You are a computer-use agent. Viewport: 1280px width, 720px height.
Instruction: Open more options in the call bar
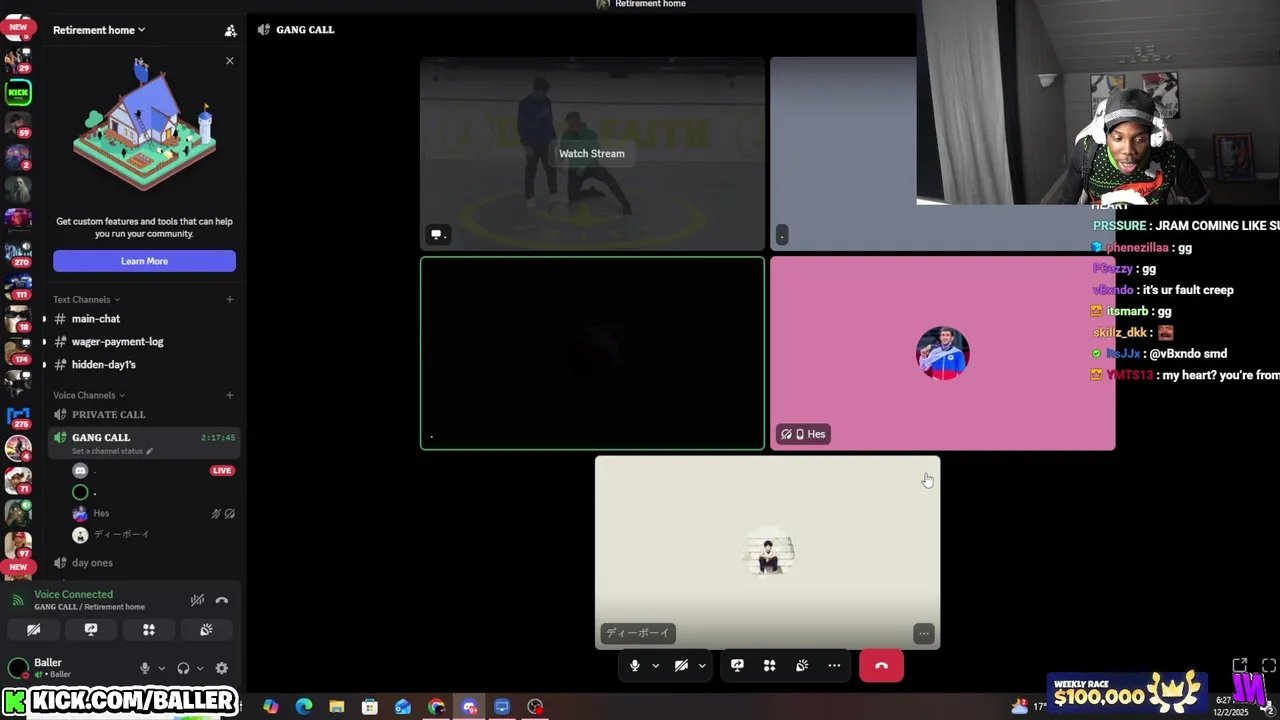tap(834, 666)
